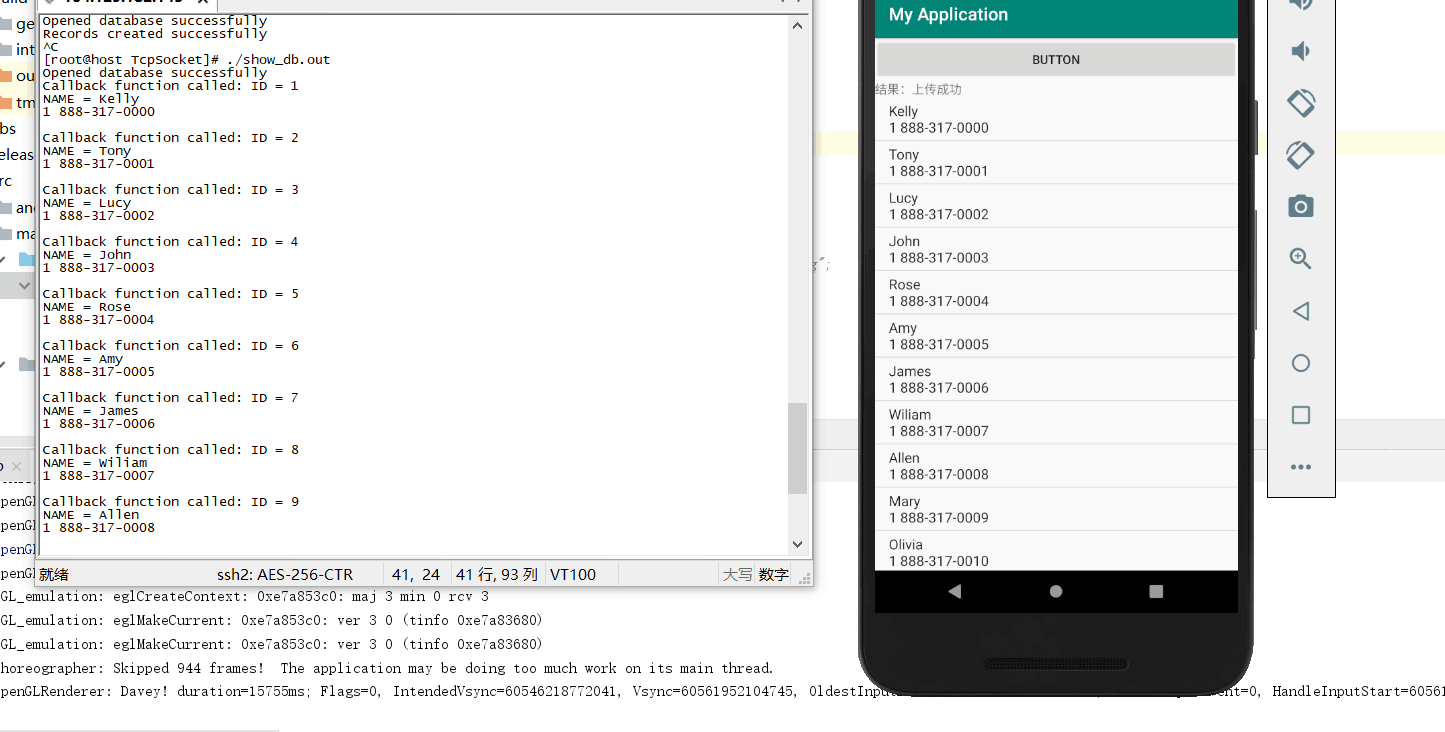Click the '结果: 上传成功' result label
Viewport: 1445px width, 732px height.
[x=918, y=89]
